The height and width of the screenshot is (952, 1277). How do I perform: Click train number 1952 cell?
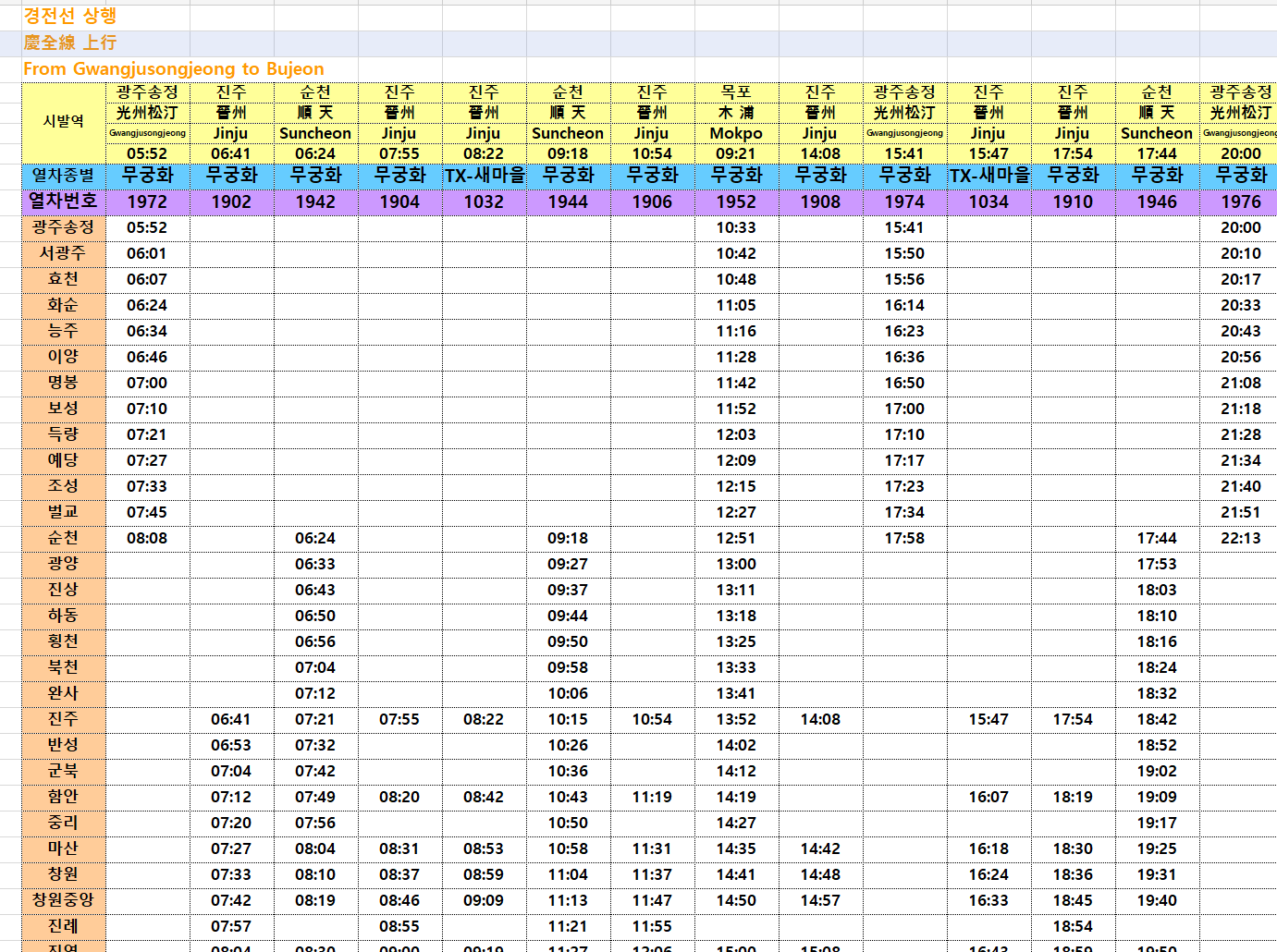pyautogui.click(x=736, y=201)
